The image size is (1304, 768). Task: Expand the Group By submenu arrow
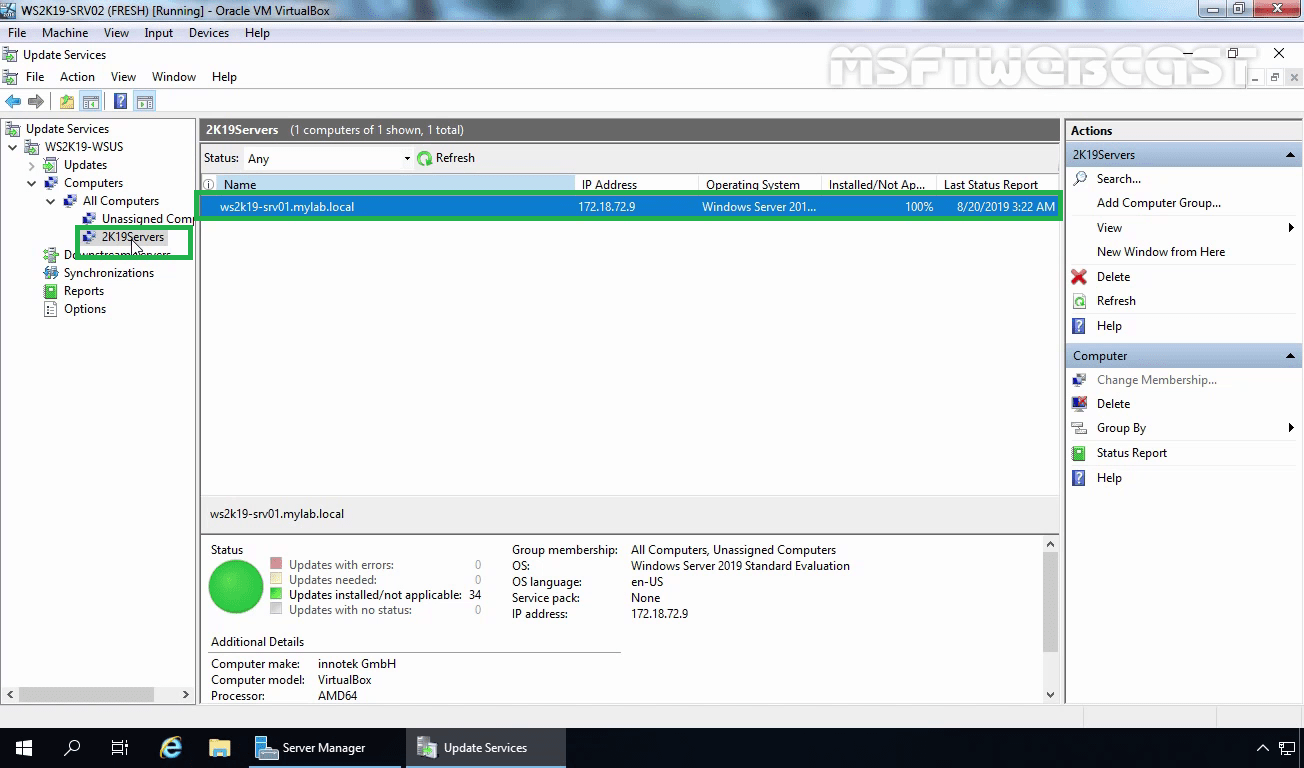1292,428
